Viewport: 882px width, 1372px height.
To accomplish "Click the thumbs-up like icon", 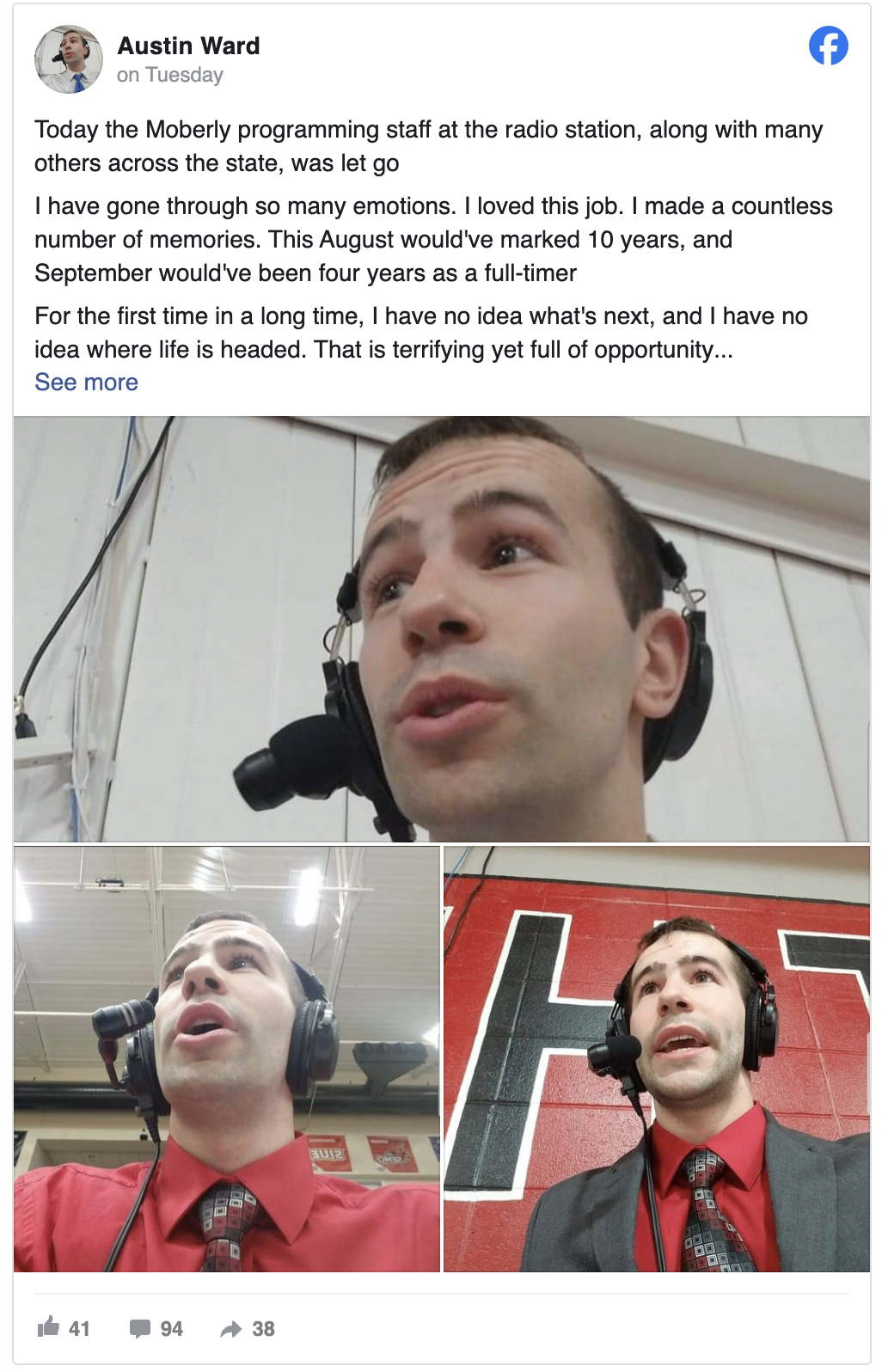I will point(48,1326).
